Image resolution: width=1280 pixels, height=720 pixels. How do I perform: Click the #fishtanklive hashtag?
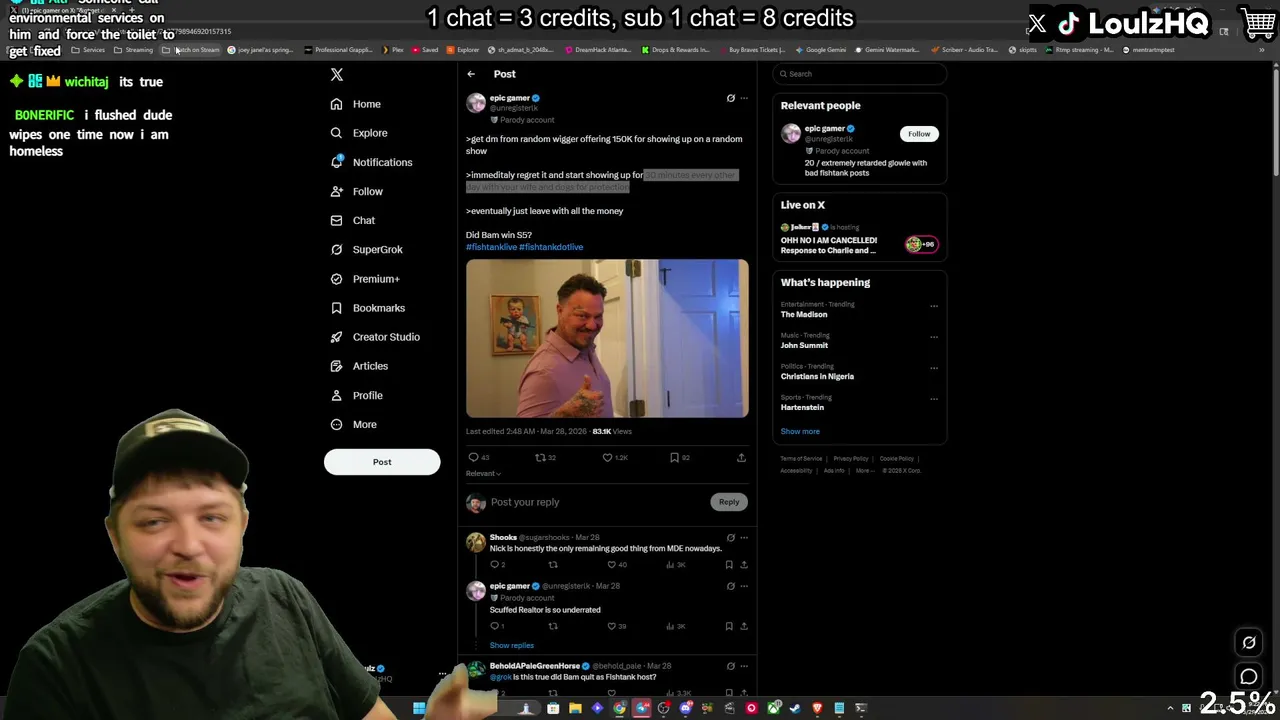coord(491,247)
